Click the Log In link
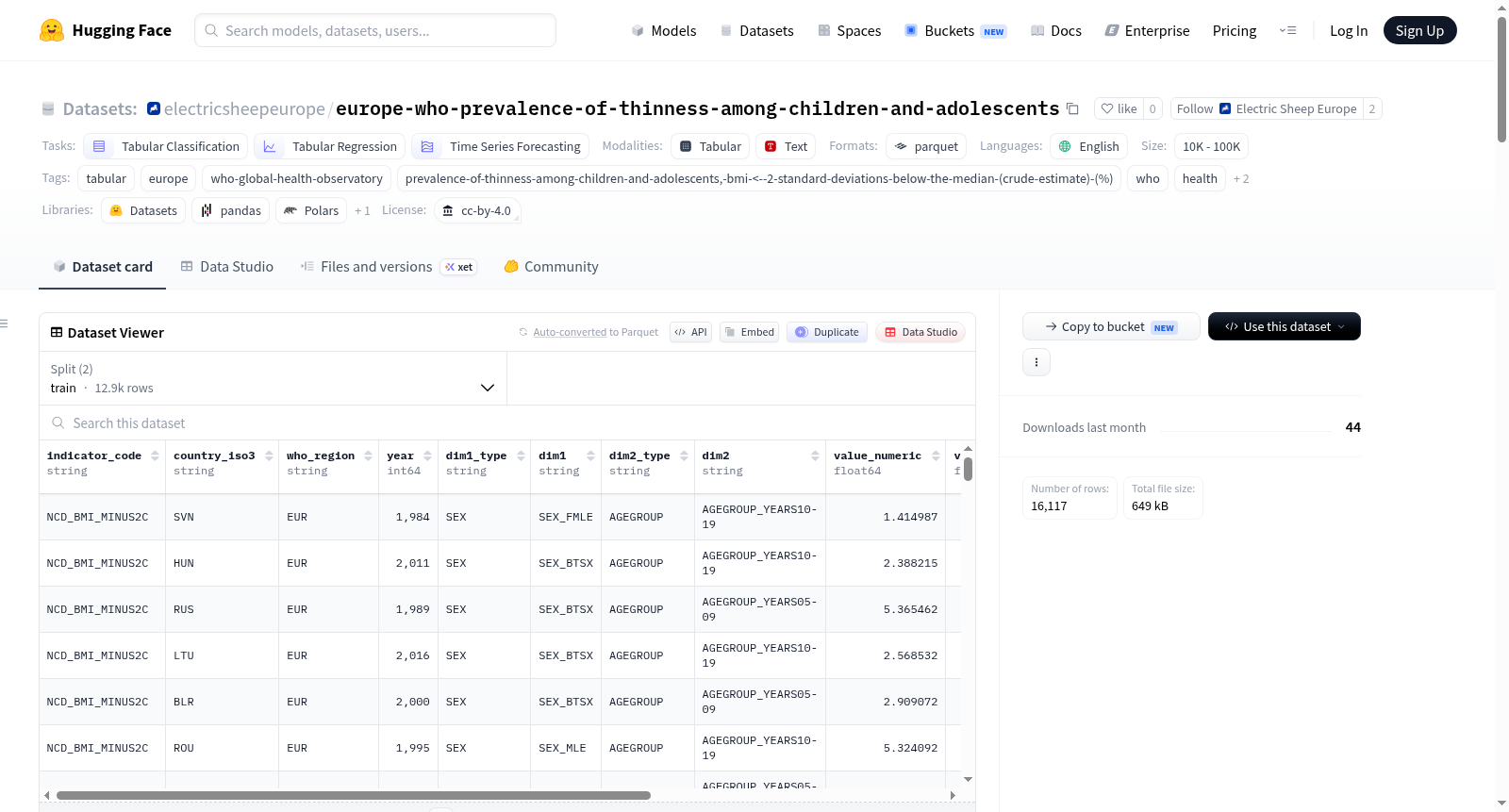 pyautogui.click(x=1349, y=30)
